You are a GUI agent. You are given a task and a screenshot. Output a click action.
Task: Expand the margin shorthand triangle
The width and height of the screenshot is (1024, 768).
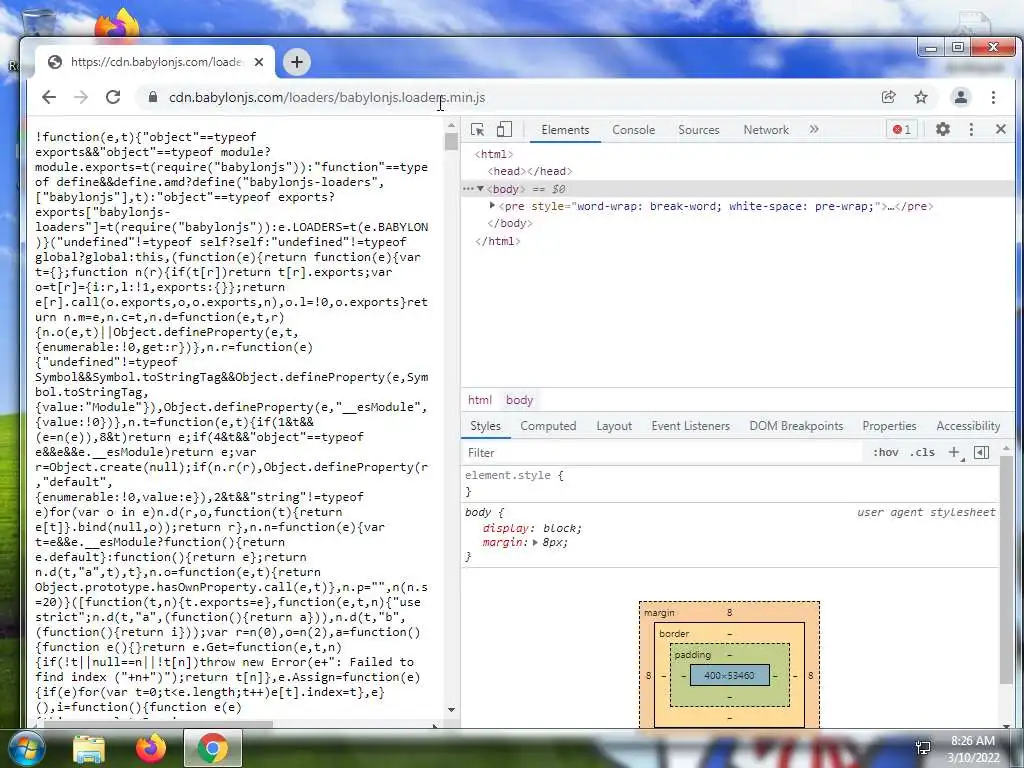535,543
